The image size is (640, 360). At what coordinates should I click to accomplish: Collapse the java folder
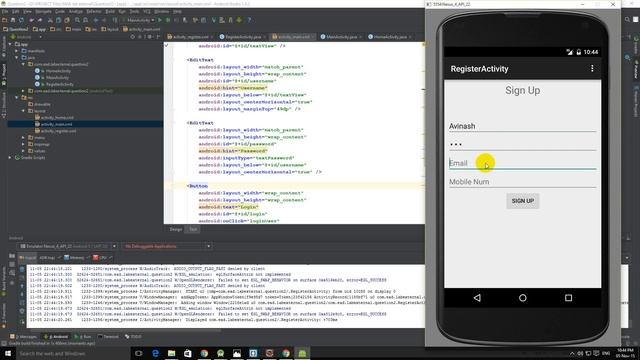[x=17, y=58]
